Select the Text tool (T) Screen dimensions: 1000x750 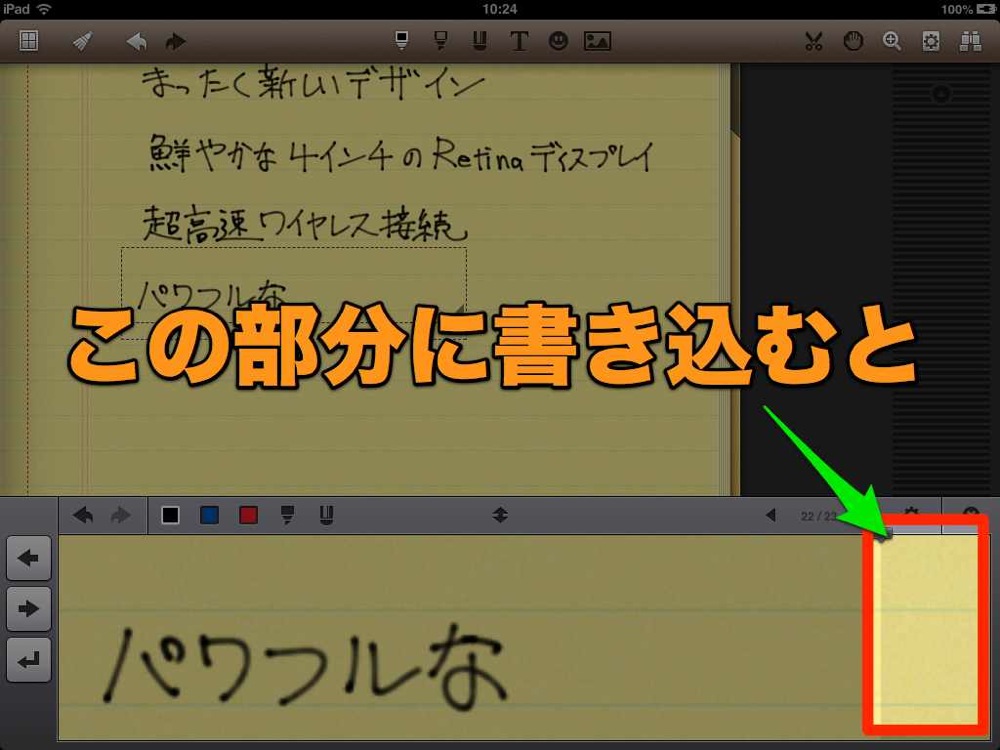coord(519,41)
